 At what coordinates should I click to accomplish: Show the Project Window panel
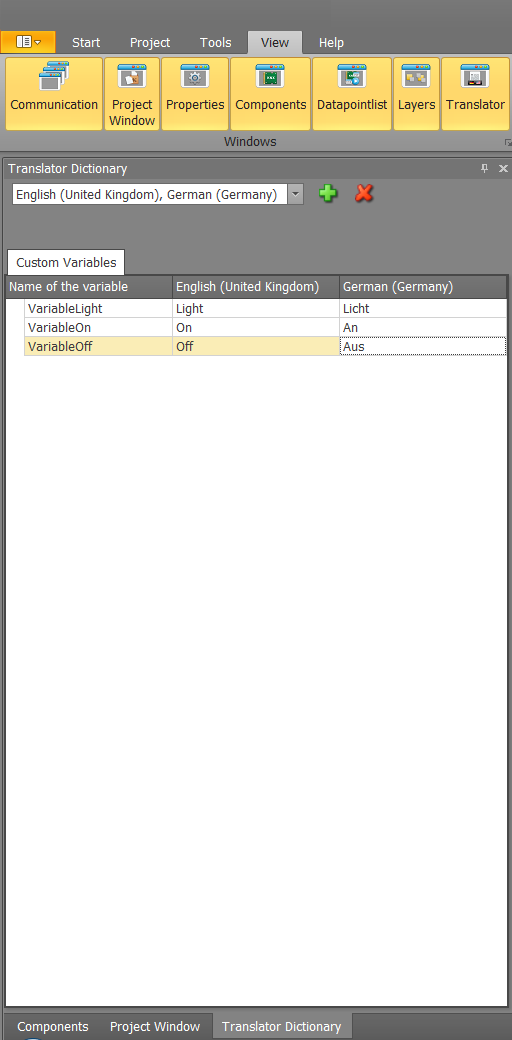(x=132, y=94)
